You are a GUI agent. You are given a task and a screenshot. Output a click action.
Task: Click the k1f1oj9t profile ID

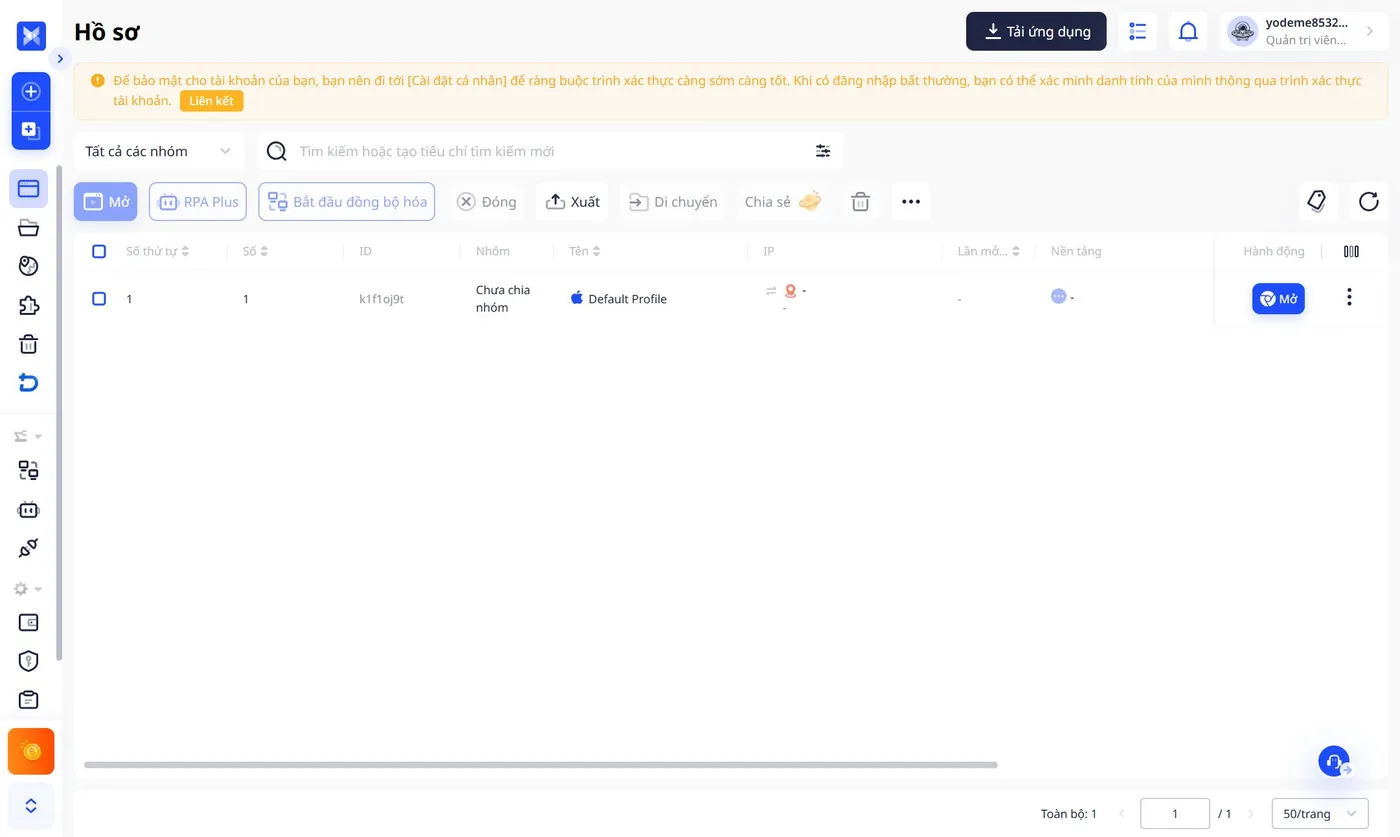(x=381, y=299)
